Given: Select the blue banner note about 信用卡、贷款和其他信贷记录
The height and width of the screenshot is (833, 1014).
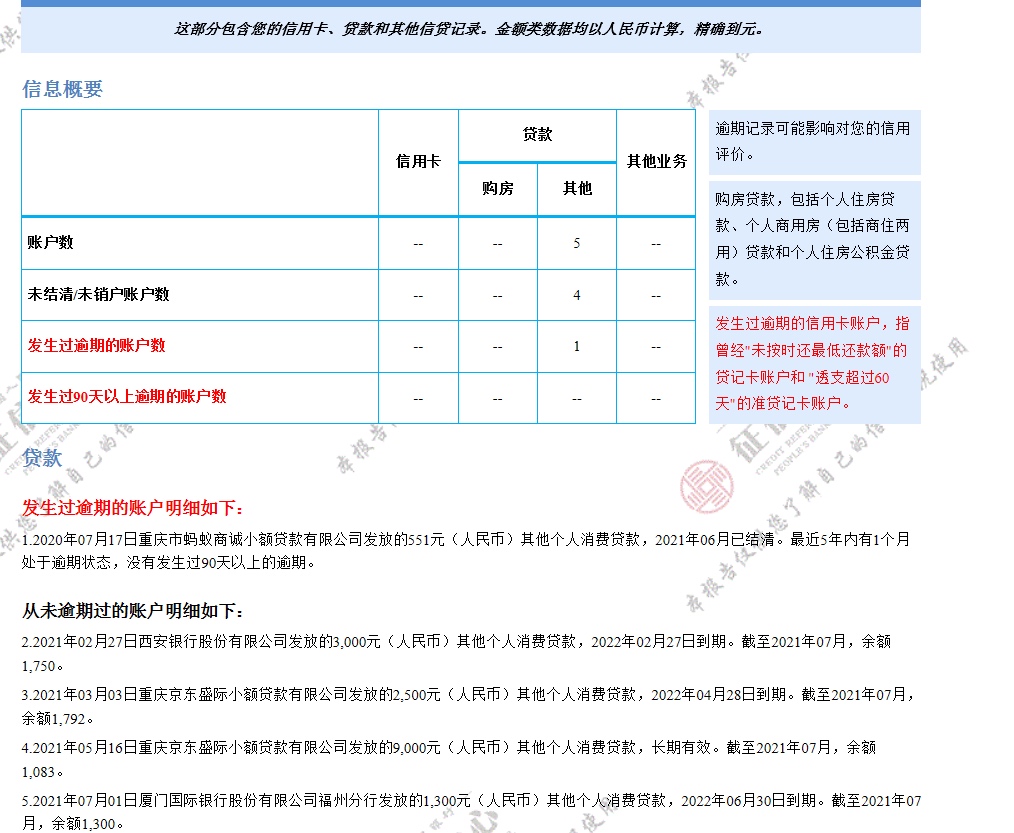Looking at the screenshot, I should [470, 29].
